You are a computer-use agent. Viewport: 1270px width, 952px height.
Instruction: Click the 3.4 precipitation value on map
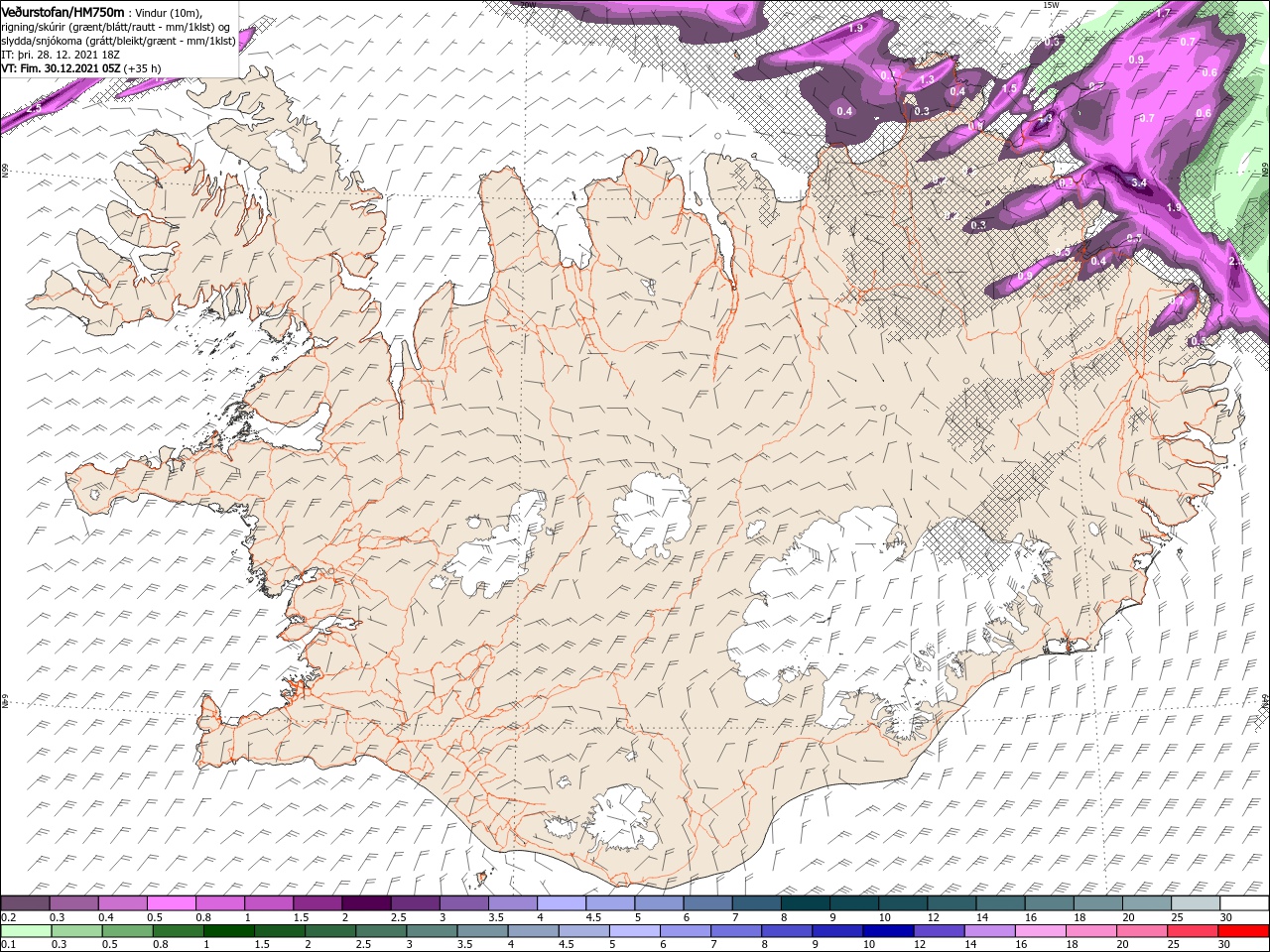pos(1139,182)
